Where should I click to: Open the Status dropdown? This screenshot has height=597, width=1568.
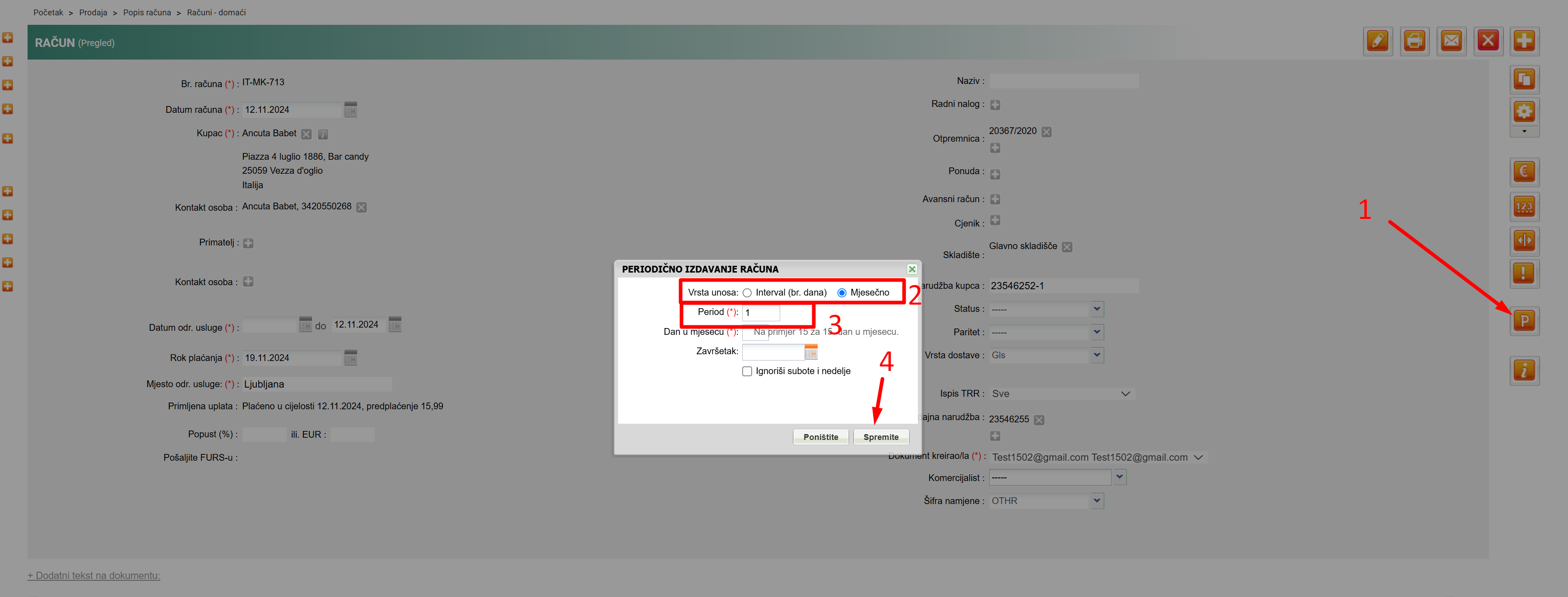click(1096, 309)
